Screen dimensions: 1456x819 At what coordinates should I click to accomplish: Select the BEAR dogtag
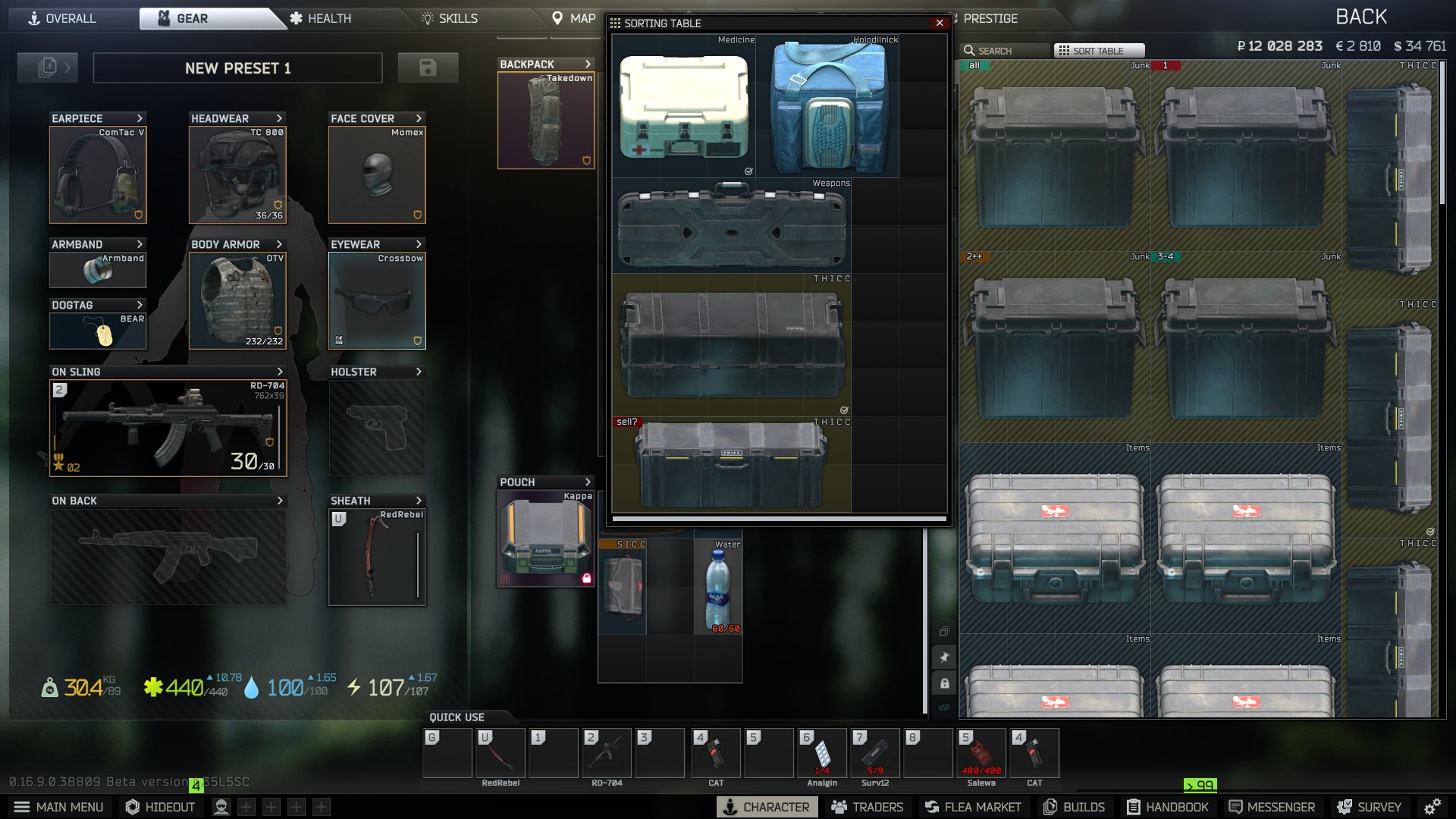tap(98, 331)
